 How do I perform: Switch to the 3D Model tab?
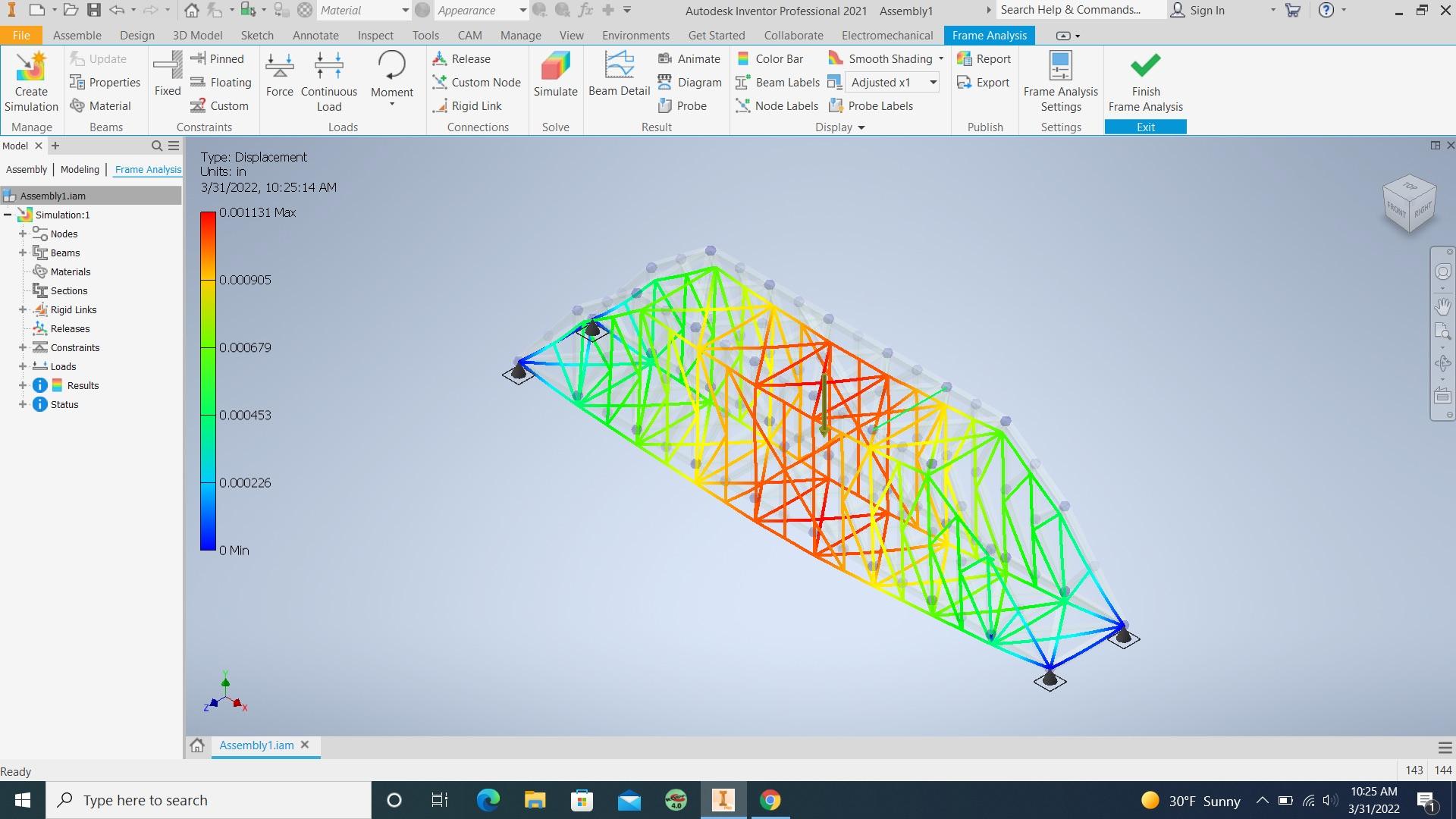coord(197,35)
